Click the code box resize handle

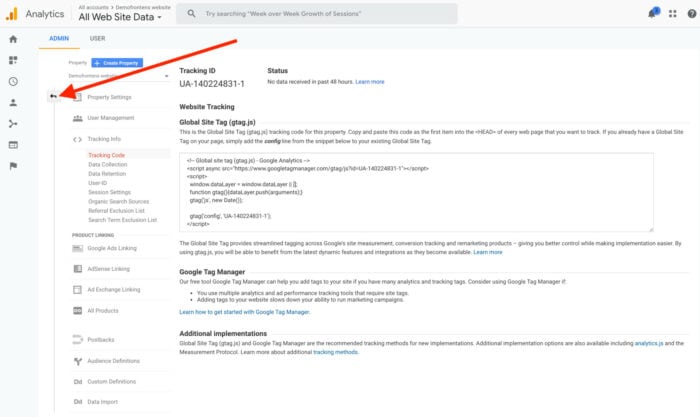(651, 229)
